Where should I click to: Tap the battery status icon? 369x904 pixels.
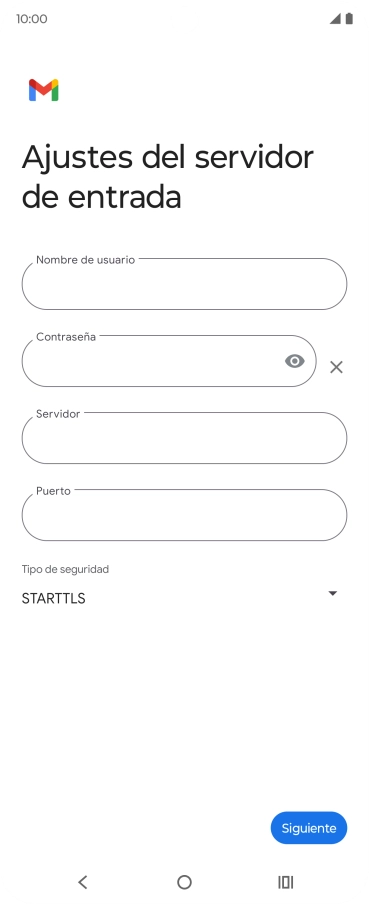(349, 18)
